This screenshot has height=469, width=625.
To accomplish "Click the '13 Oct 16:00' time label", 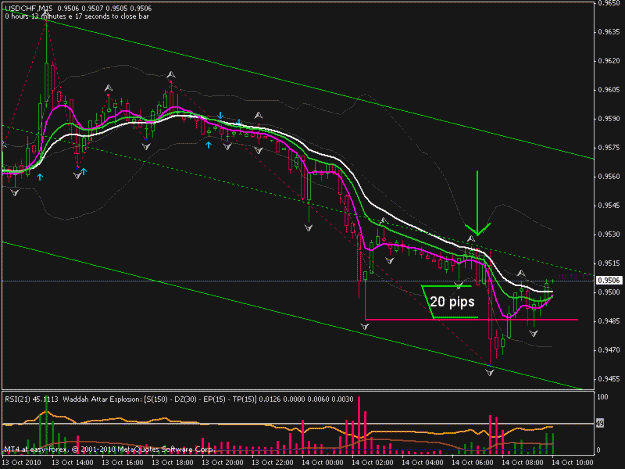I will [x=122, y=463].
